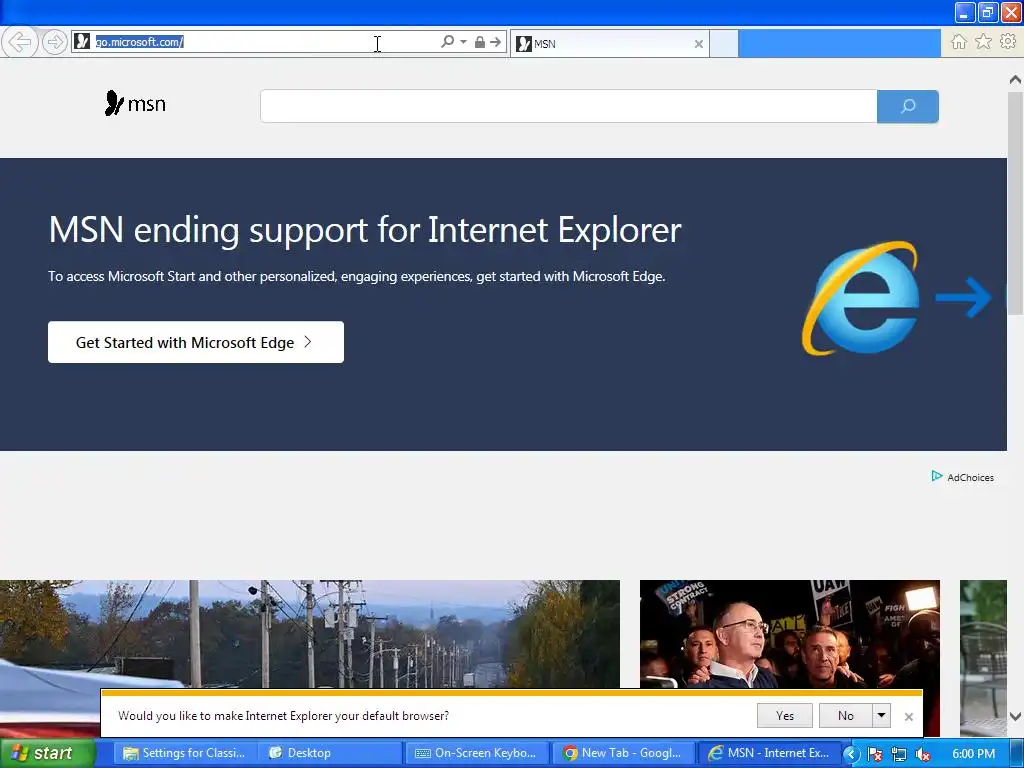
Task: Switch to On-Screen Keyboard taskbar item
Action: click(477, 753)
